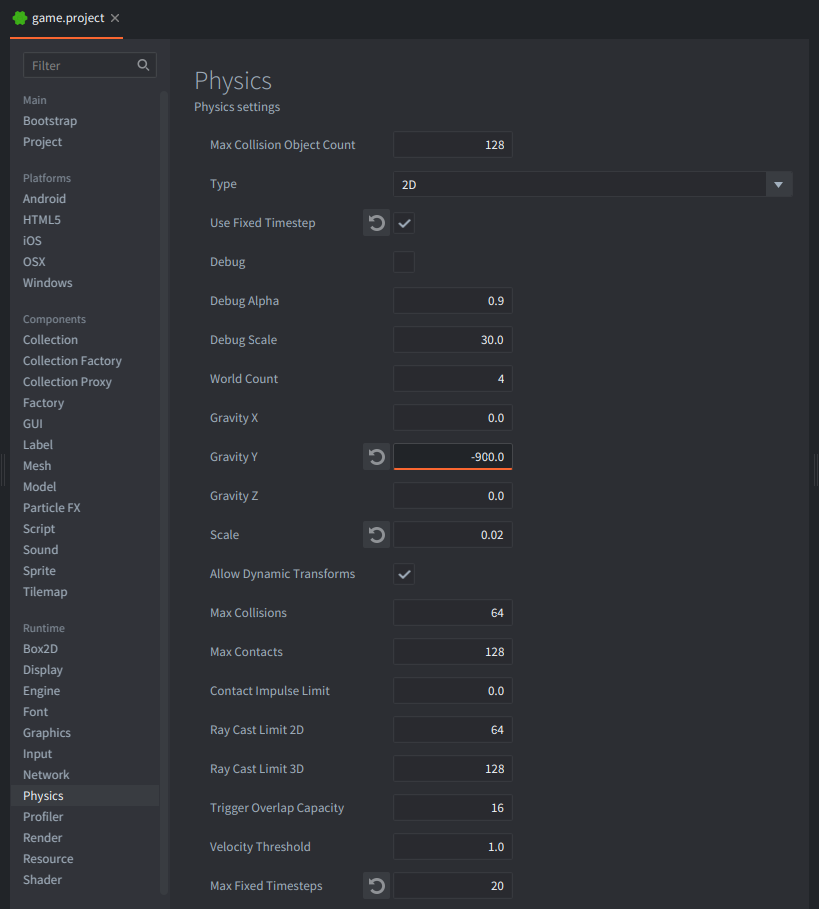The width and height of the screenshot is (819, 909).
Task: Click the Type combo box showing 2D
Action: point(579,184)
